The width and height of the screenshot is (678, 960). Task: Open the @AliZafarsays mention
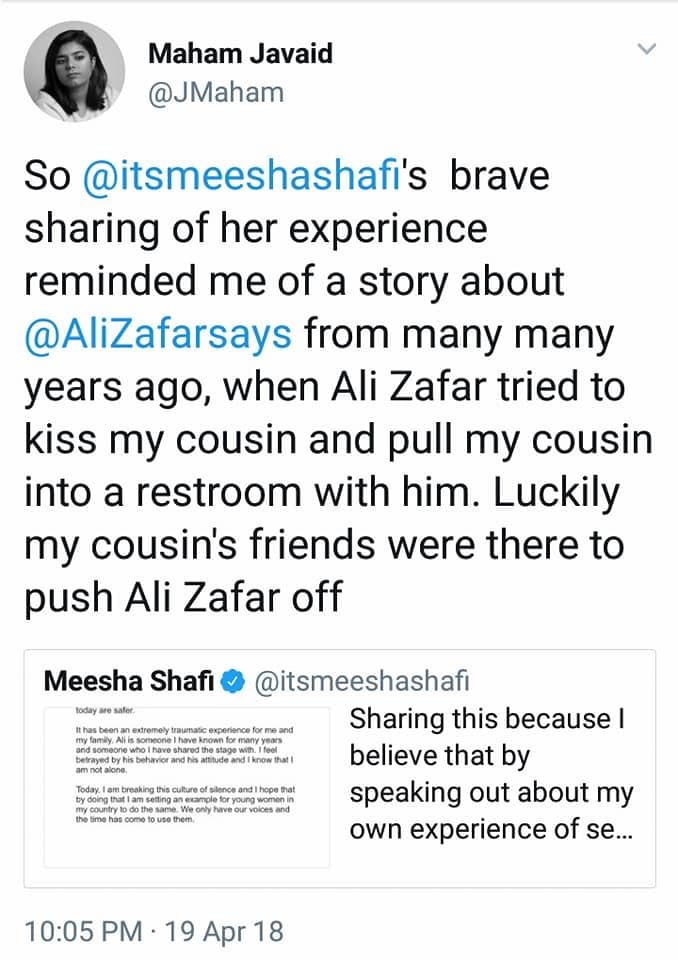pos(158,334)
